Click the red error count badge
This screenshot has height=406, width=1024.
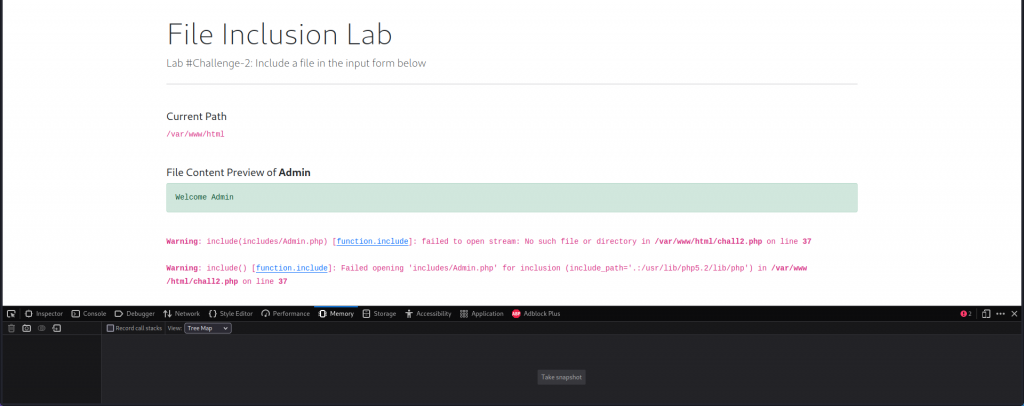coord(966,313)
